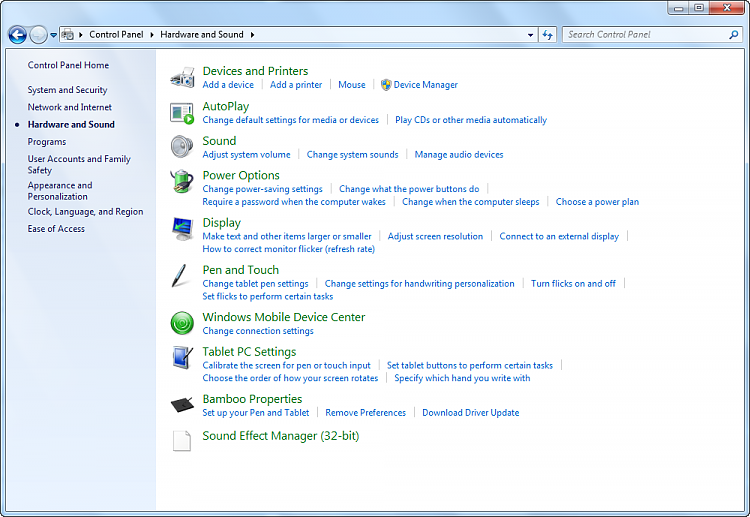This screenshot has height=517, width=750.
Task: Go back using the blue Back arrow
Action: (x=18, y=34)
